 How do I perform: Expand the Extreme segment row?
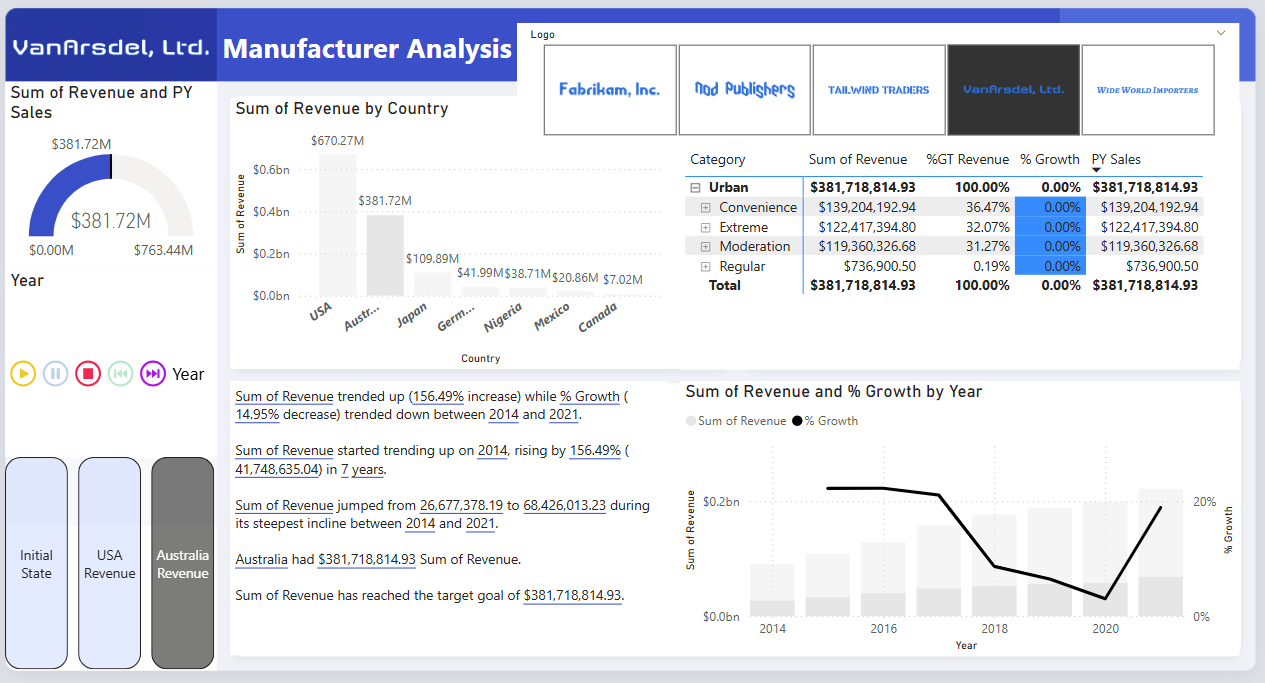(x=705, y=228)
